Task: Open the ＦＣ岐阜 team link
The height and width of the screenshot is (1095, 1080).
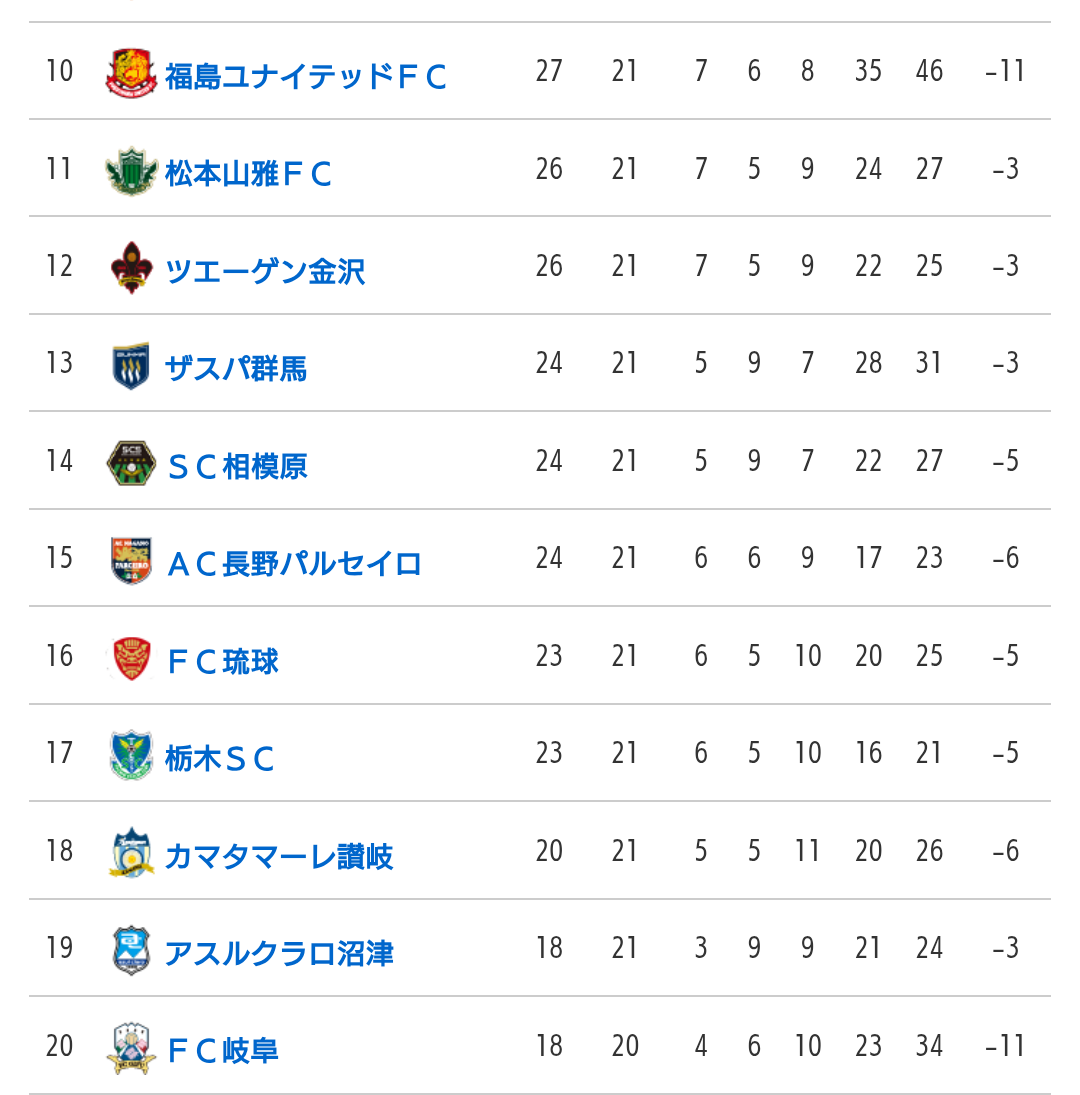Action: click(x=223, y=1050)
